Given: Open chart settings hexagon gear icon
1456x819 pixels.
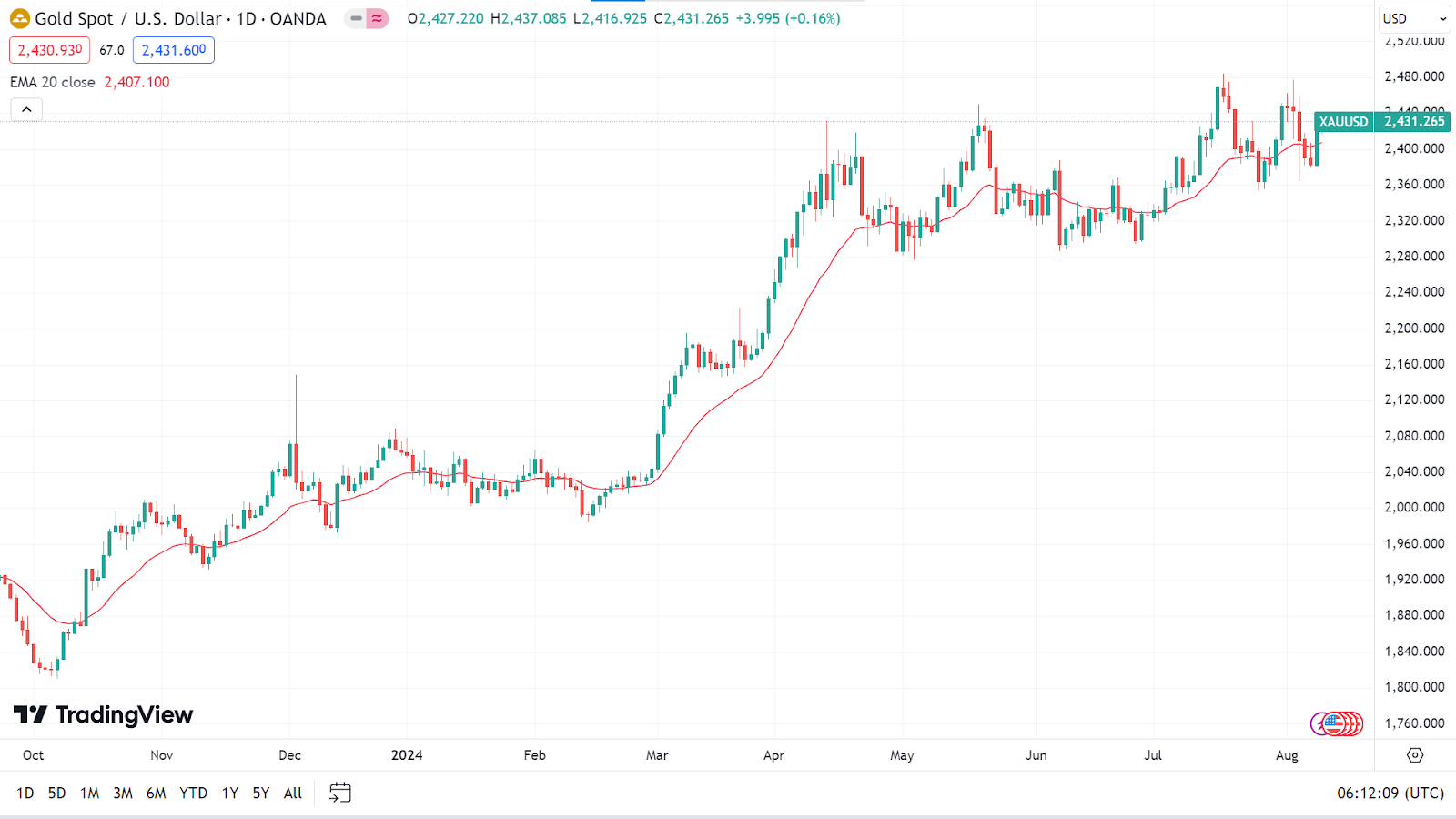Looking at the screenshot, I should coord(1414,755).
